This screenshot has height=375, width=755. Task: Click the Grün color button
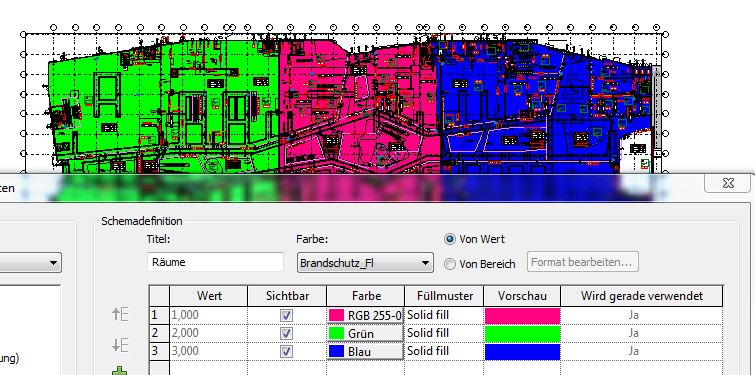coord(365,333)
